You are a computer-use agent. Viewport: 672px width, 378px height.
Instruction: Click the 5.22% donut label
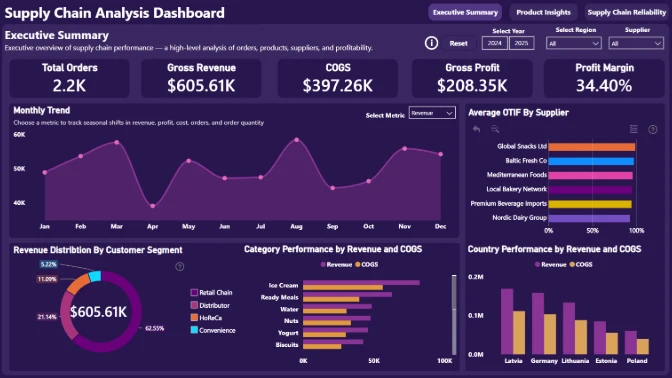[x=48, y=264]
